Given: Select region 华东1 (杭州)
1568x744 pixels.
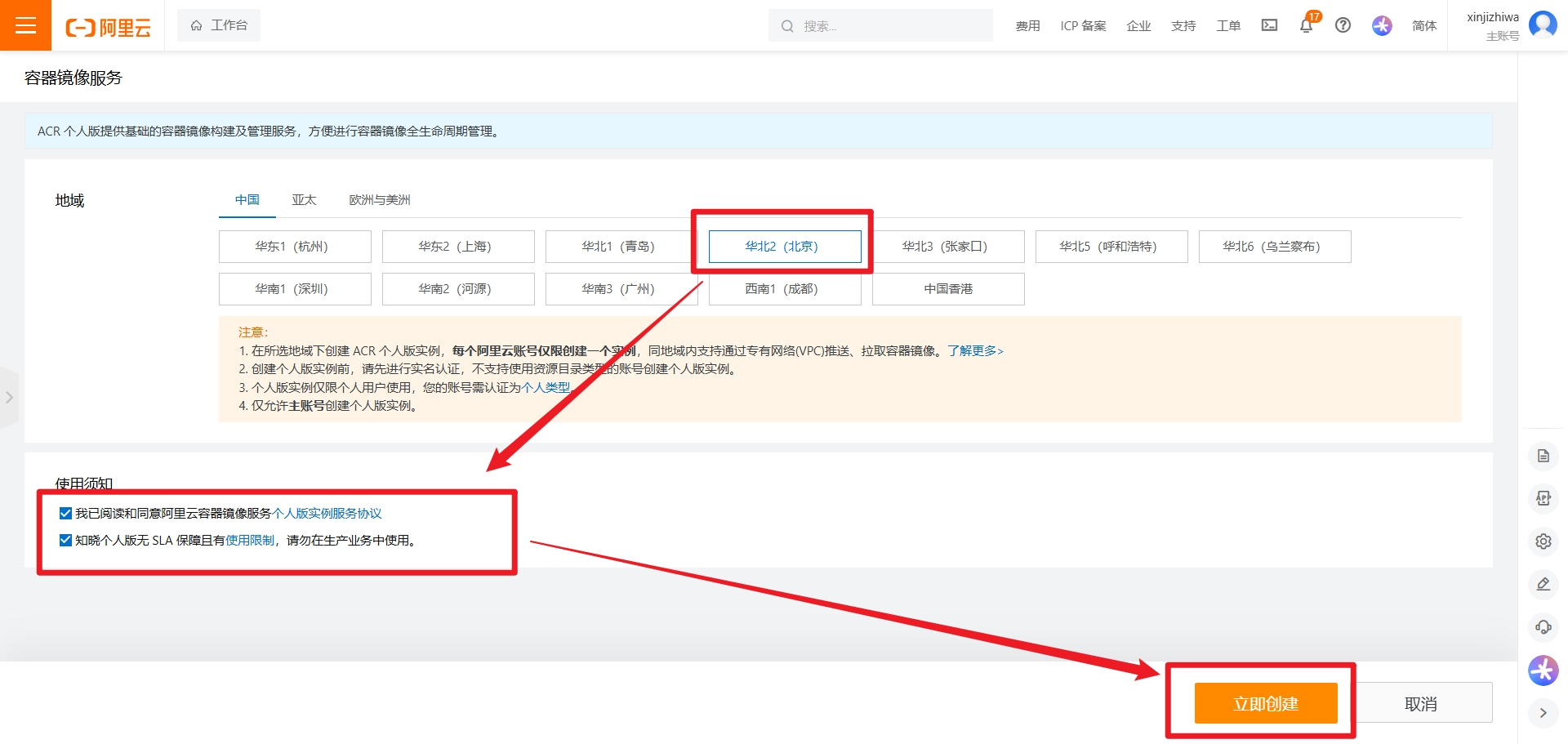Looking at the screenshot, I should point(295,247).
